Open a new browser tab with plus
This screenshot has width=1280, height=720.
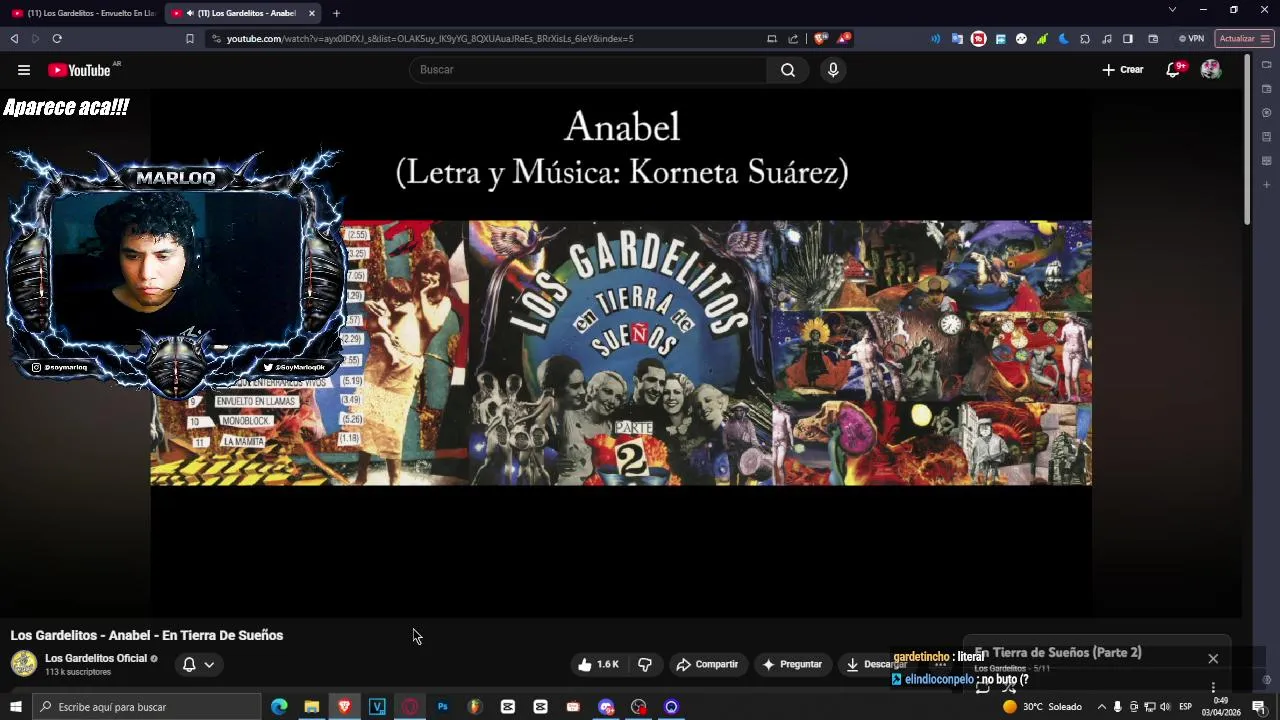336,13
